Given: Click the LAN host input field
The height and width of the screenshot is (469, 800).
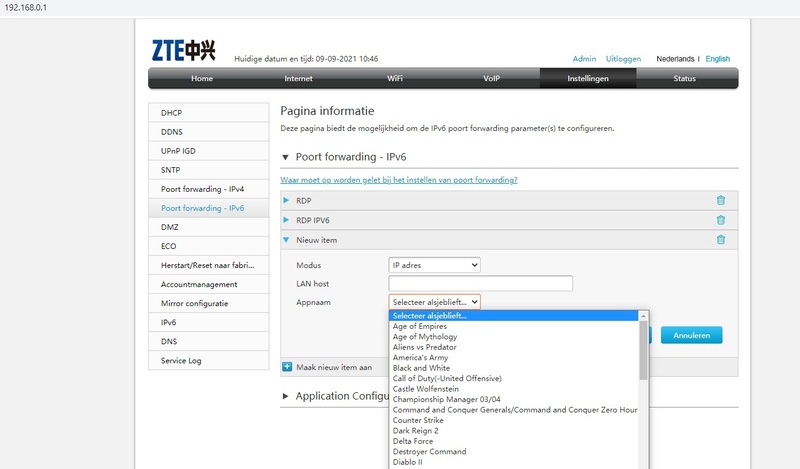Looking at the screenshot, I should (x=481, y=283).
